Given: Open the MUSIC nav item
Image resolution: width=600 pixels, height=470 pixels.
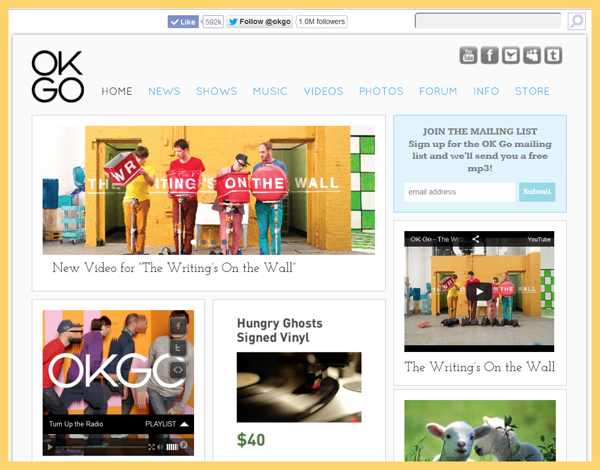Looking at the screenshot, I should click(x=270, y=91).
